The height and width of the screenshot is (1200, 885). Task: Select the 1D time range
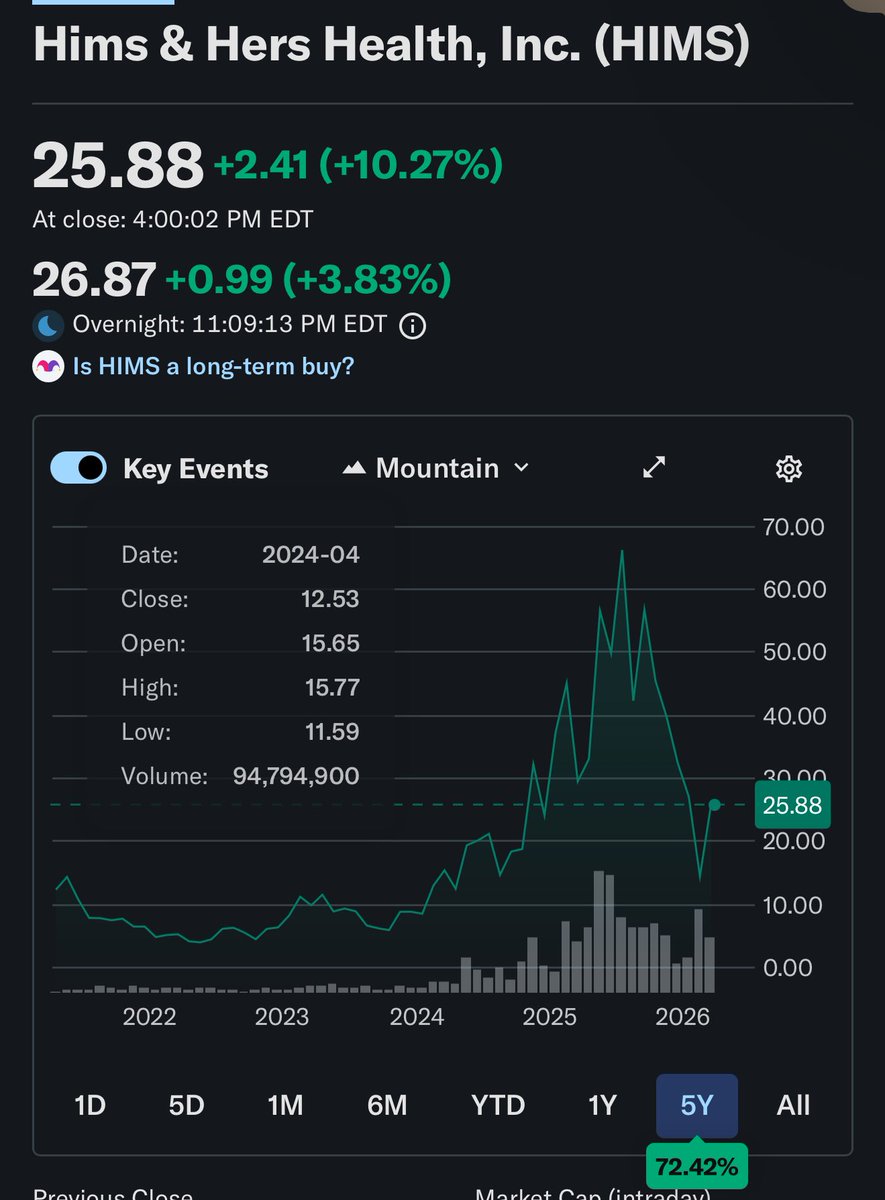click(x=90, y=1105)
